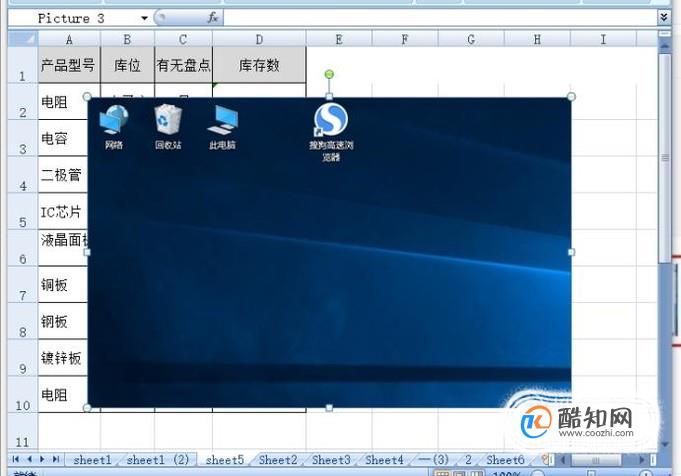Click the picture's top-right corner handle

tap(571, 96)
